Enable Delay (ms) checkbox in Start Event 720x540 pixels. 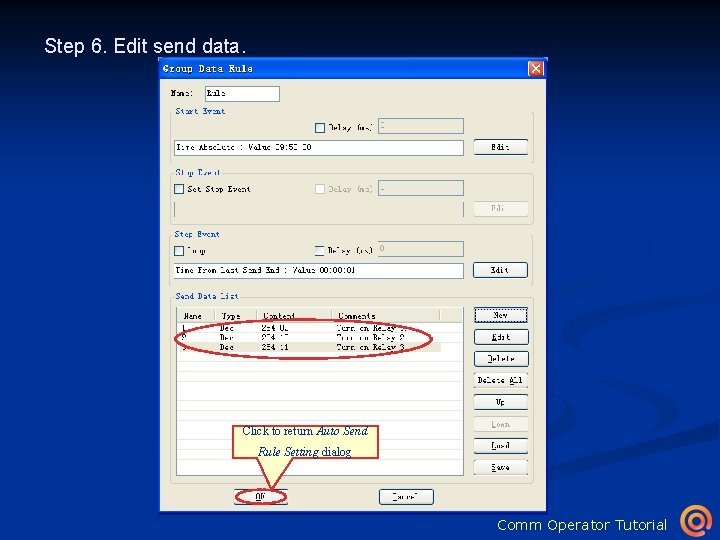[320, 128]
